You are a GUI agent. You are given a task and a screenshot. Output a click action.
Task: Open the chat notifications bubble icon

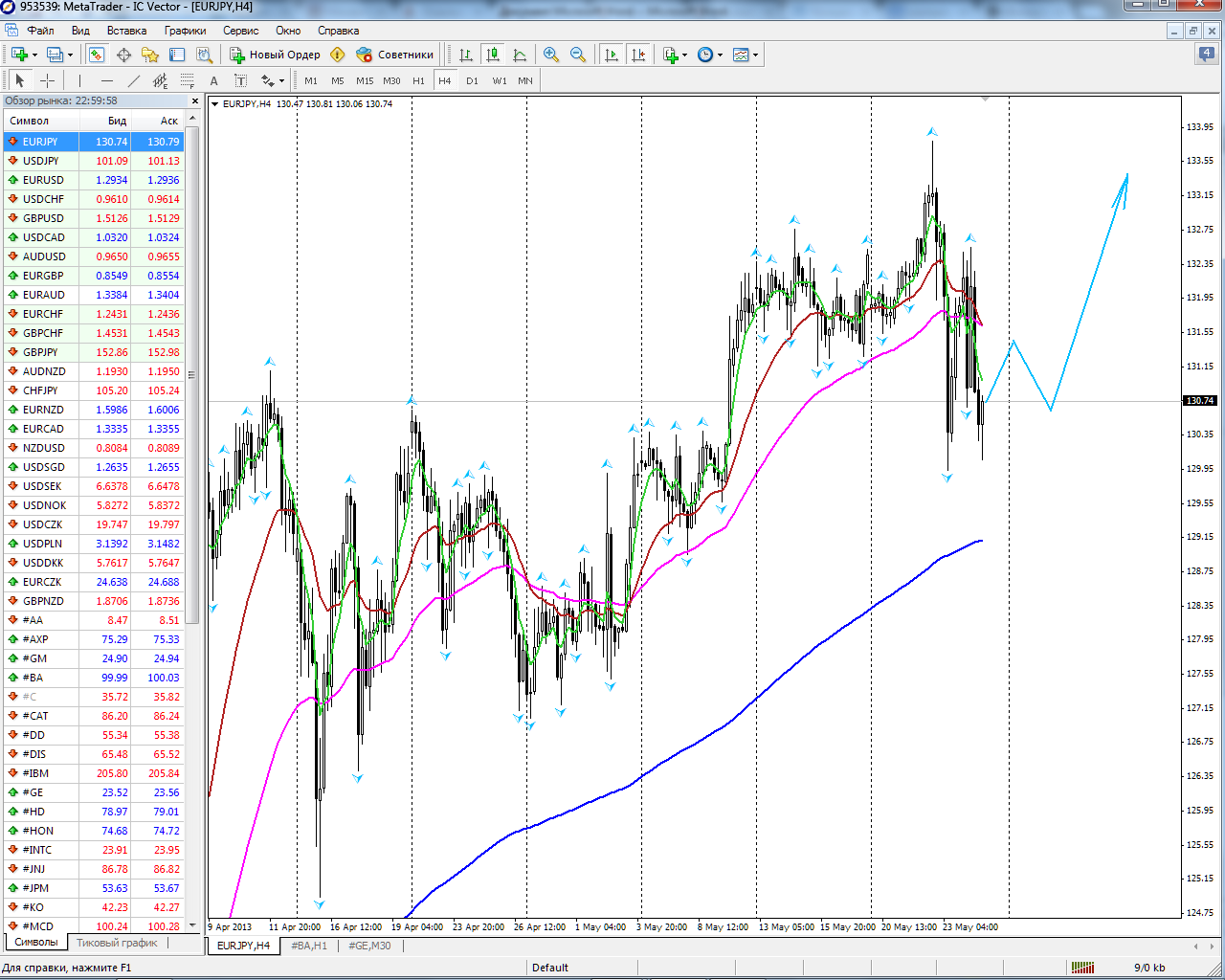click(1207, 55)
